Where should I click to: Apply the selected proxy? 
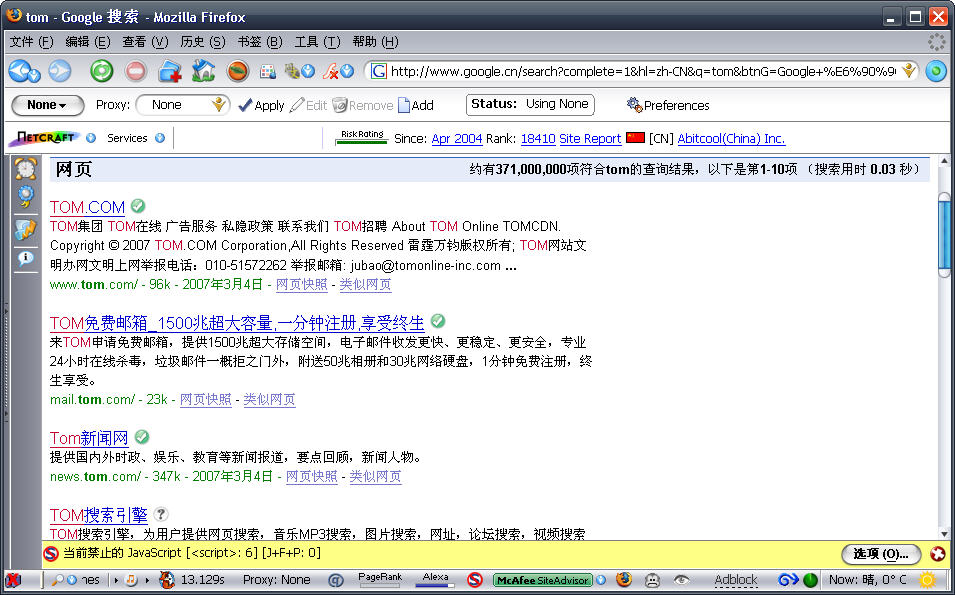(x=261, y=105)
